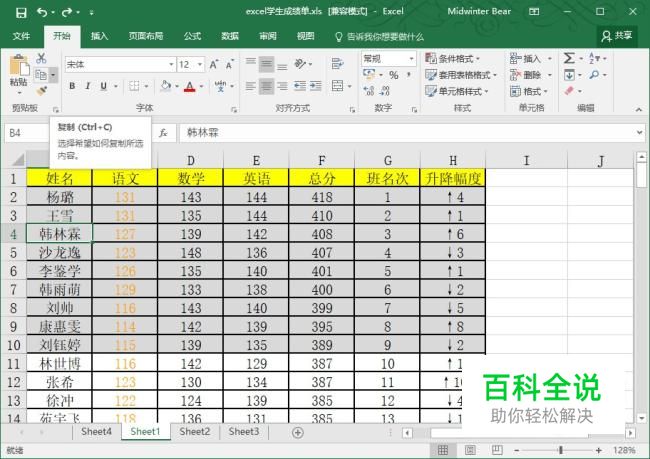Open the 插入 ribbon tab
The image size is (650, 459).
click(x=99, y=36)
